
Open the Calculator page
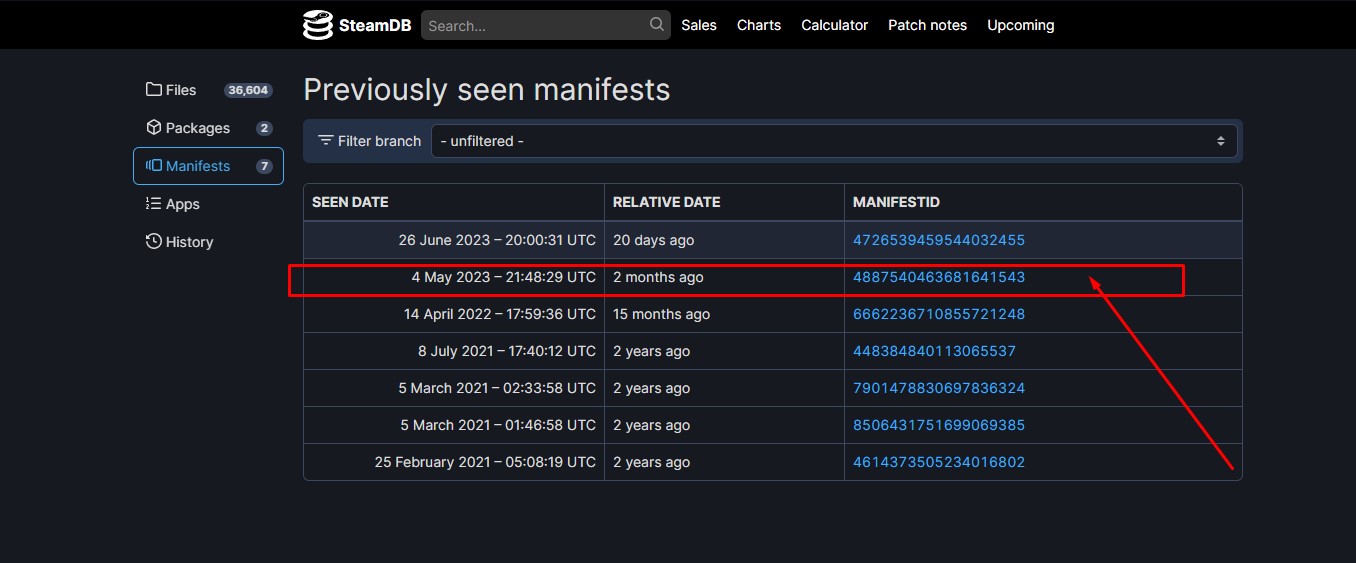(x=835, y=25)
